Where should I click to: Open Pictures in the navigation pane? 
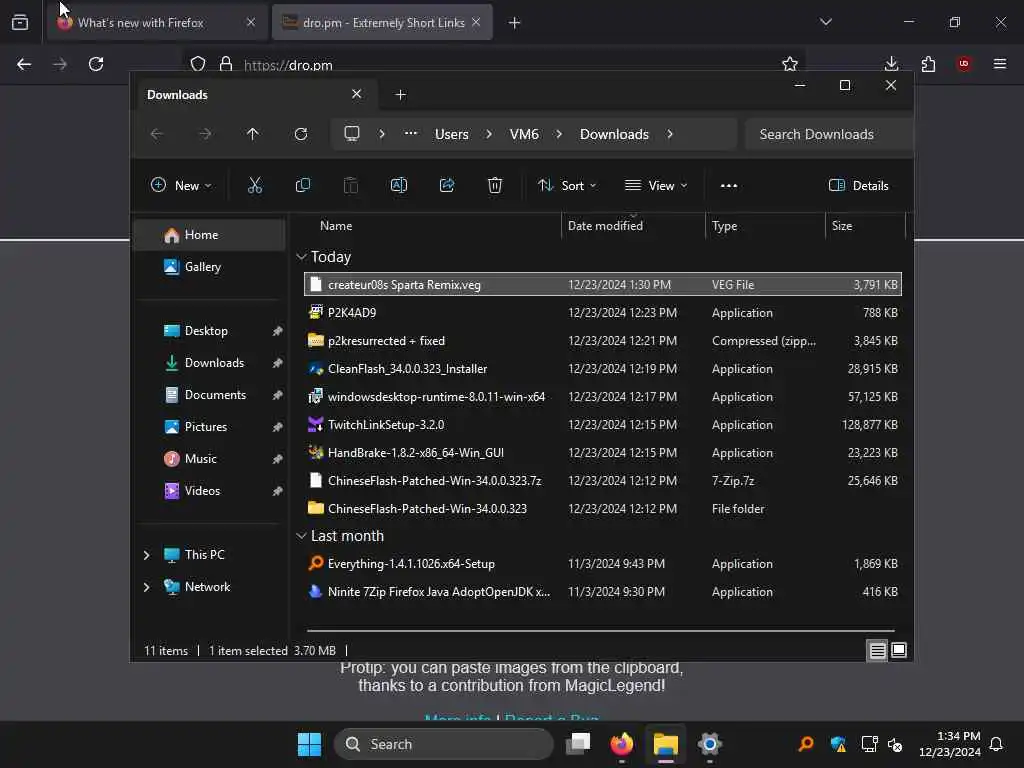coord(209,427)
